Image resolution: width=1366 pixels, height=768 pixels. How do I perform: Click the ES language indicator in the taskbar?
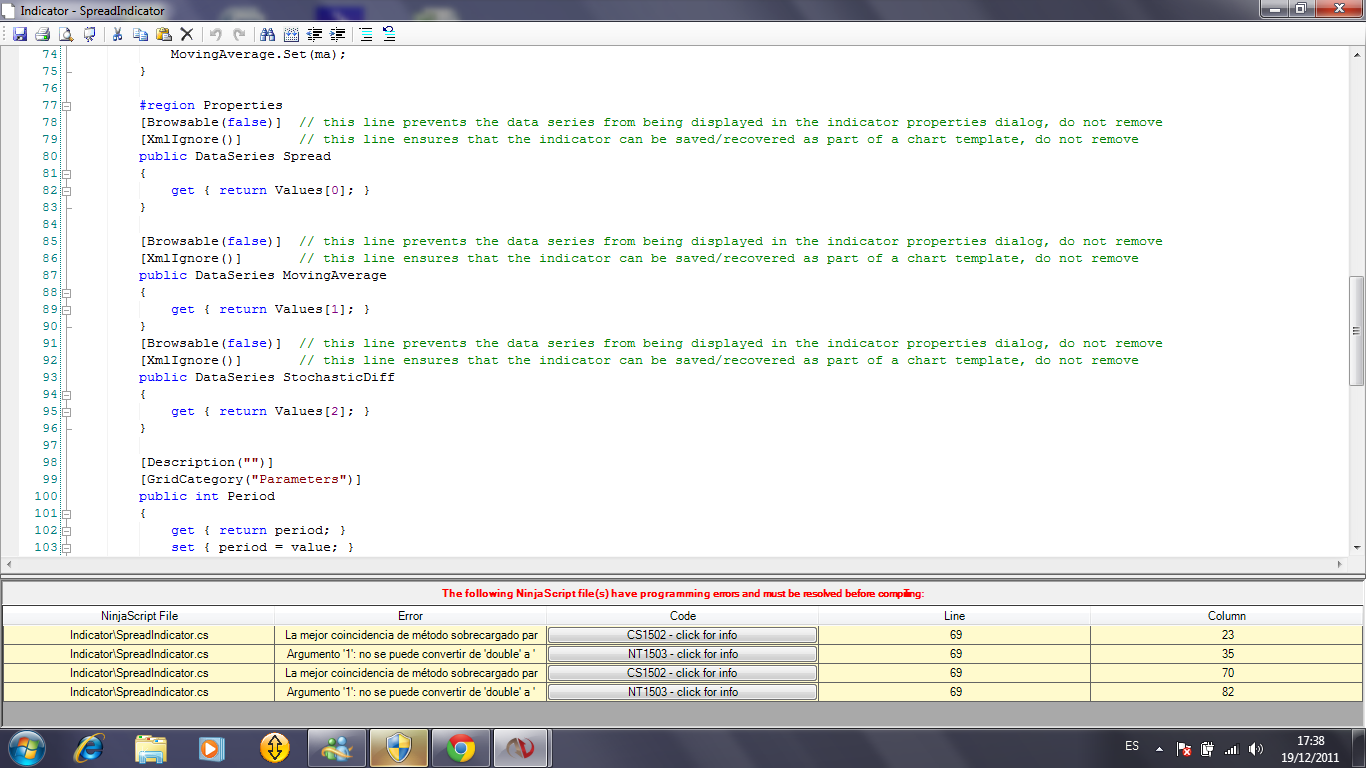pos(1132,747)
